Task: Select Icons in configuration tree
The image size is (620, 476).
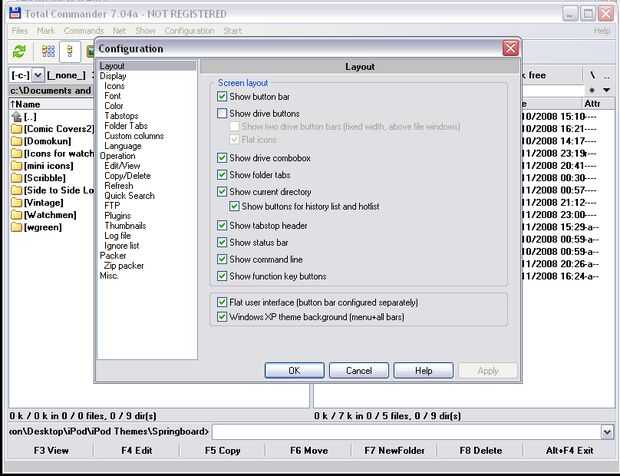Action: coord(114,86)
